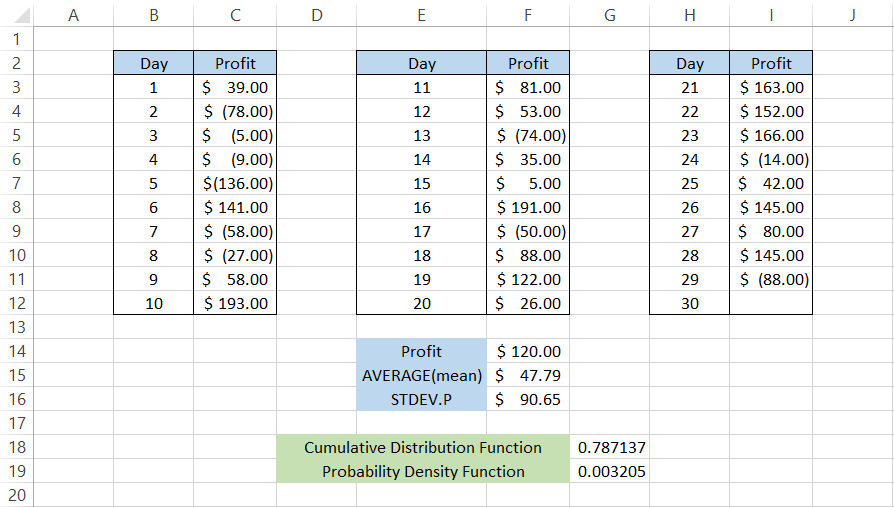Image resolution: width=894 pixels, height=507 pixels.
Task: Select the Probability Density Function label cell
Action: pyautogui.click(x=422, y=471)
